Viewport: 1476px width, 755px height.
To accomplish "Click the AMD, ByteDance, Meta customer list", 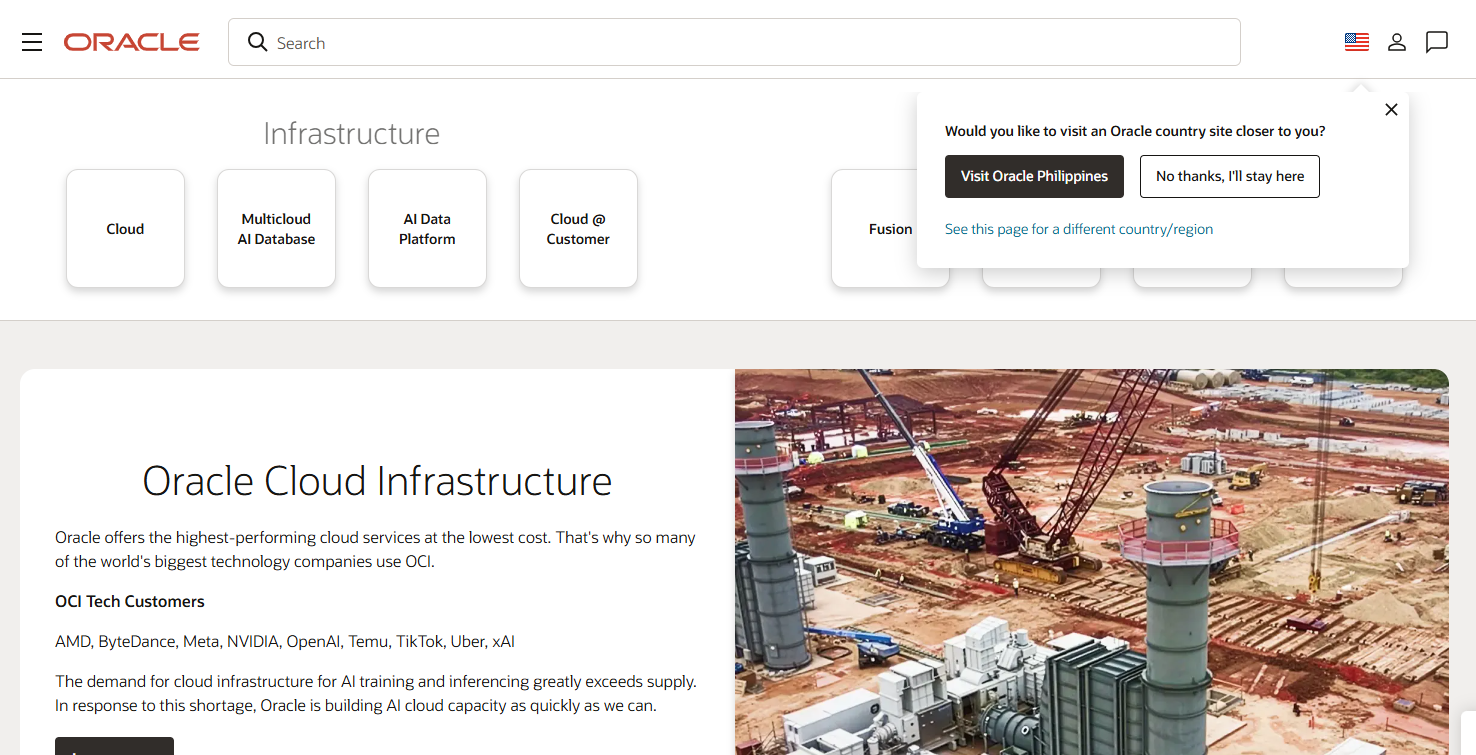I will tap(285, 641).
